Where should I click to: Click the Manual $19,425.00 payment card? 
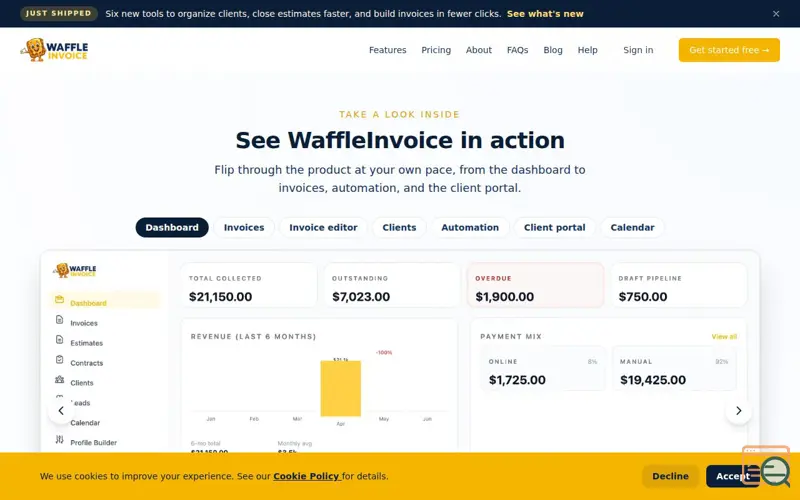674,368
